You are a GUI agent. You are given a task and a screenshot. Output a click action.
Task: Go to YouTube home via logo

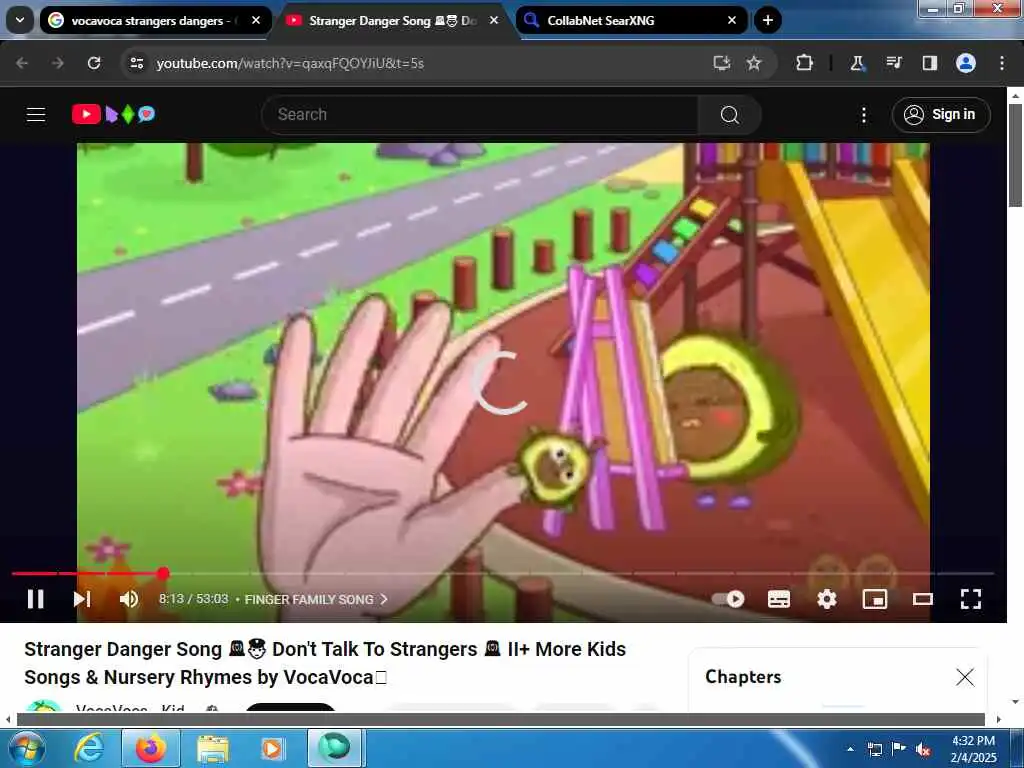(x=113, y=114)
